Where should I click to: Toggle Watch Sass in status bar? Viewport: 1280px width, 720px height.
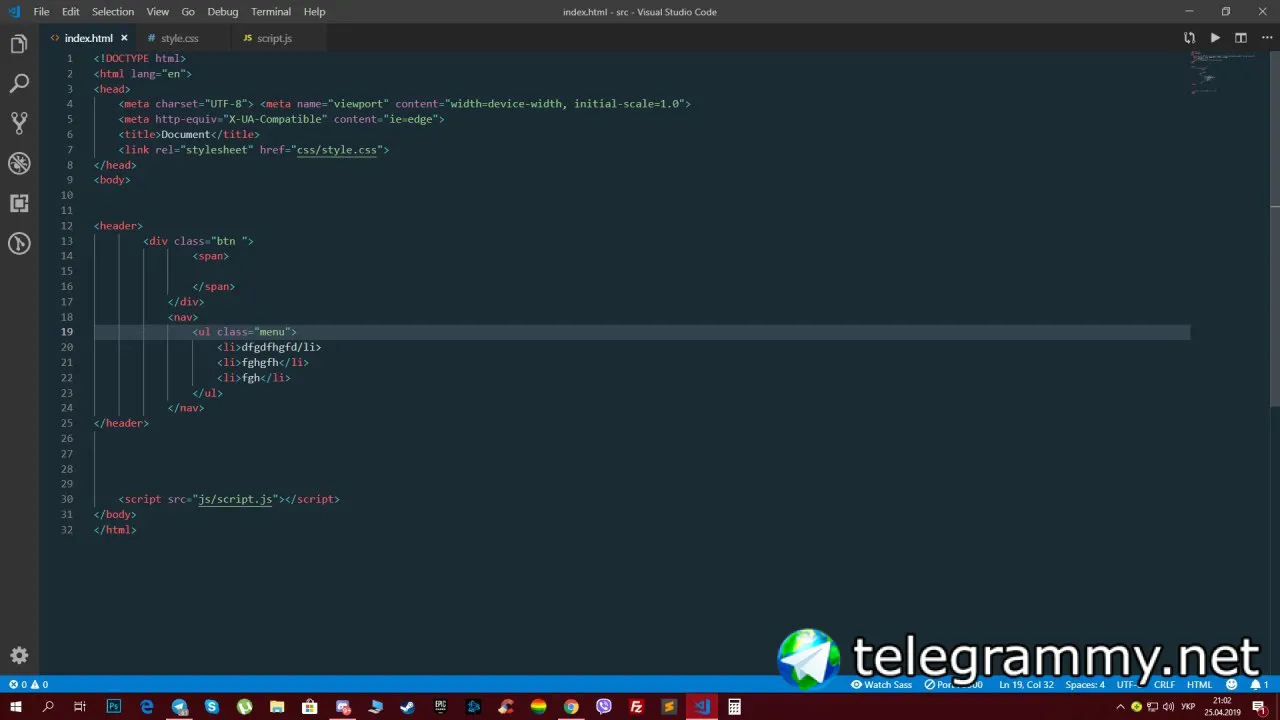point(881,685)
